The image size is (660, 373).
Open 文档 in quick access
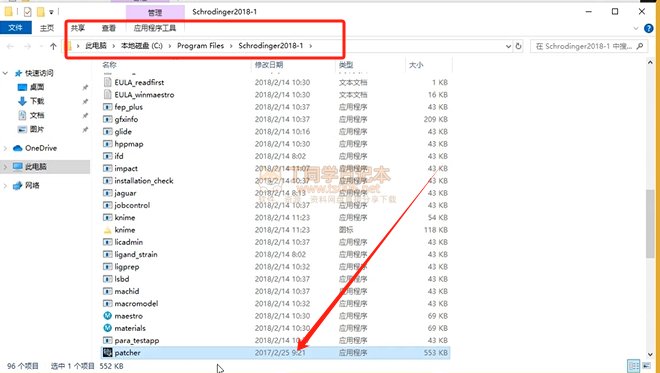(37, 115)
